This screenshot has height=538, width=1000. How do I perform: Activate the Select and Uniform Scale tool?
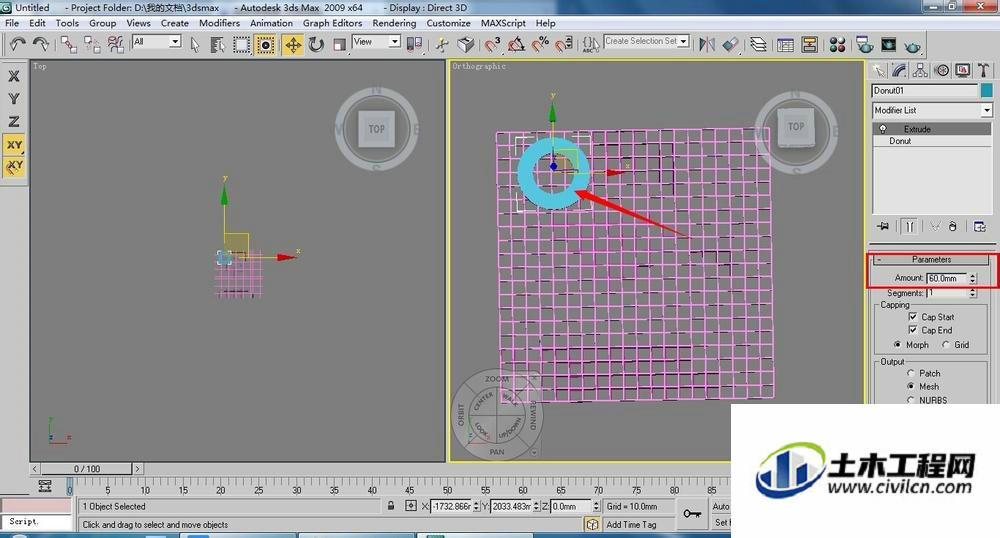click(x=339, y=44)
